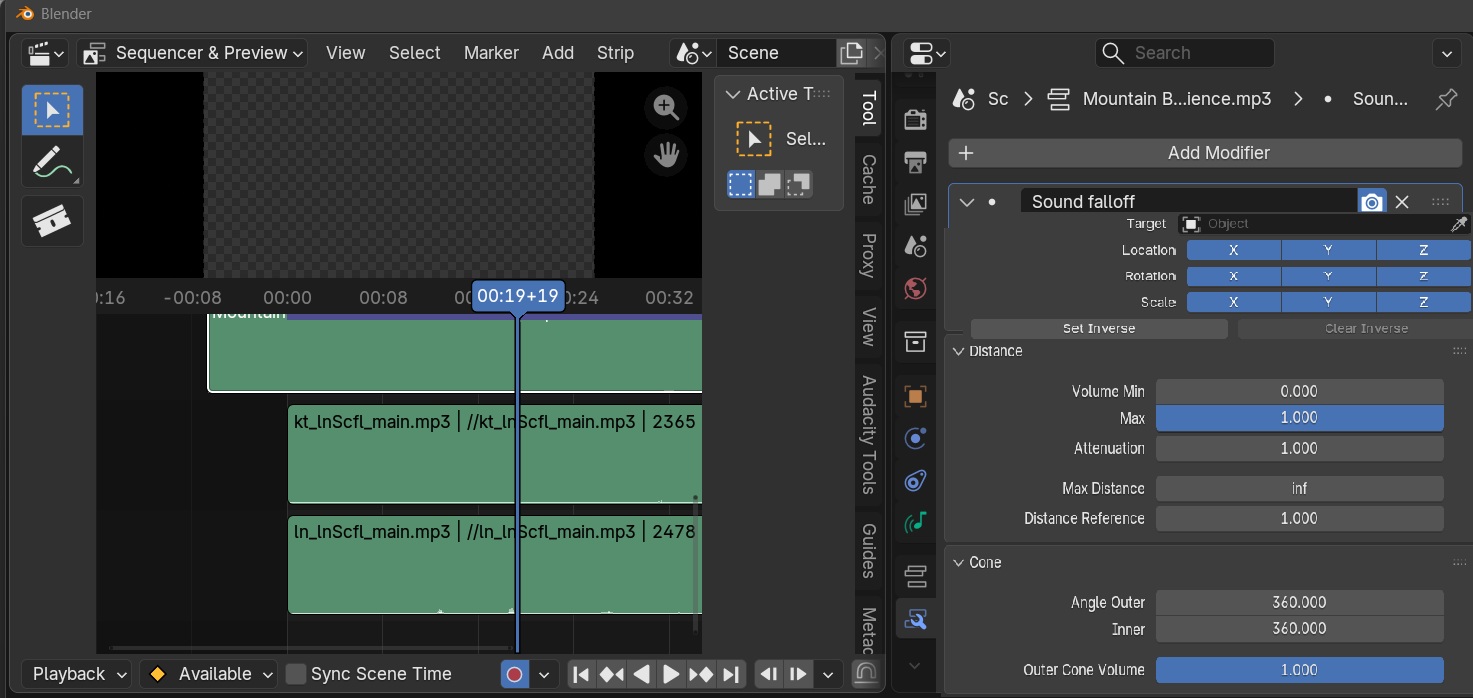Open the Playback popover dropdown
This screenshot has width=1473, height=698.
[77, 674]
